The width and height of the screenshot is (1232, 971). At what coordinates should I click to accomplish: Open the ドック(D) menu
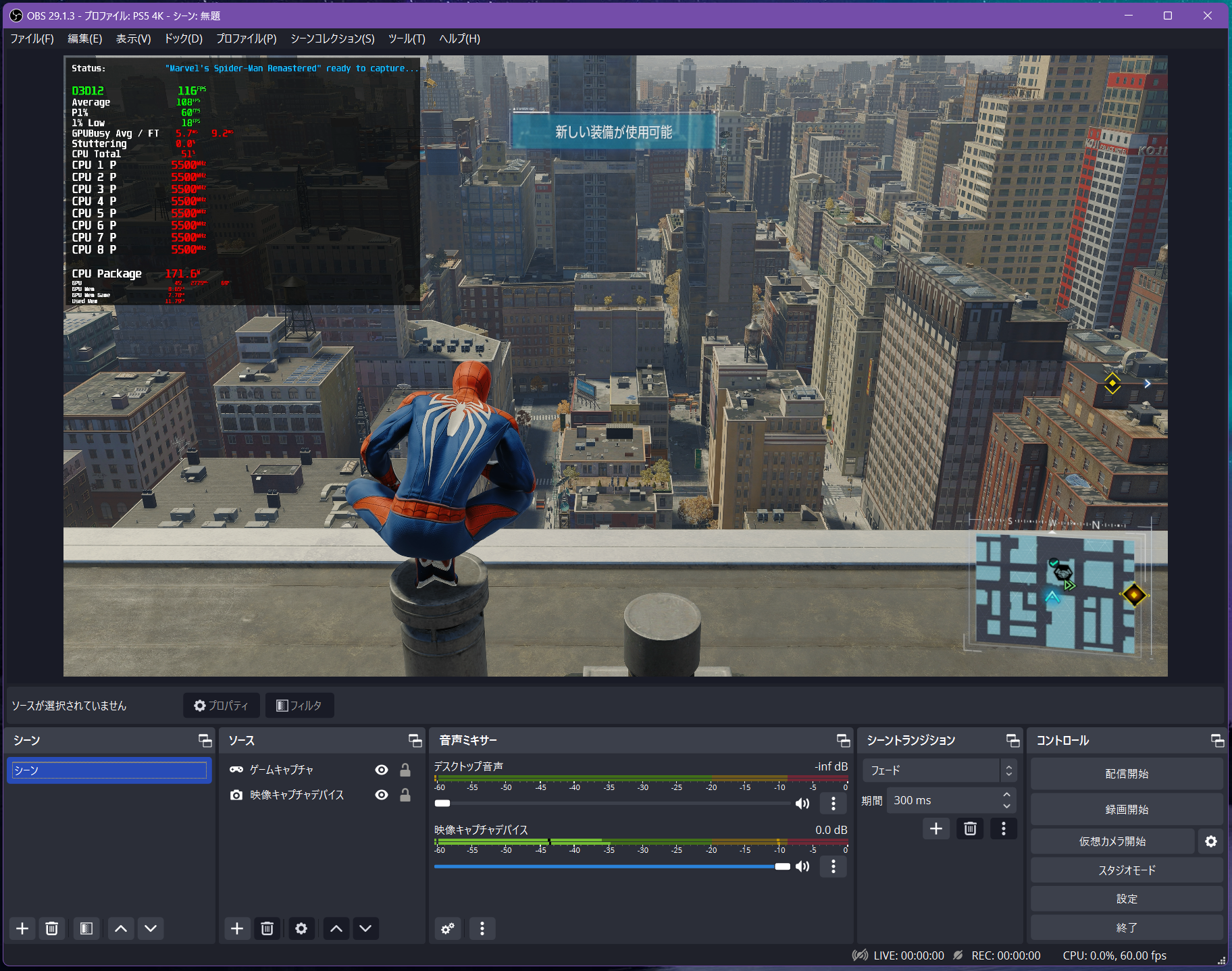184,38
